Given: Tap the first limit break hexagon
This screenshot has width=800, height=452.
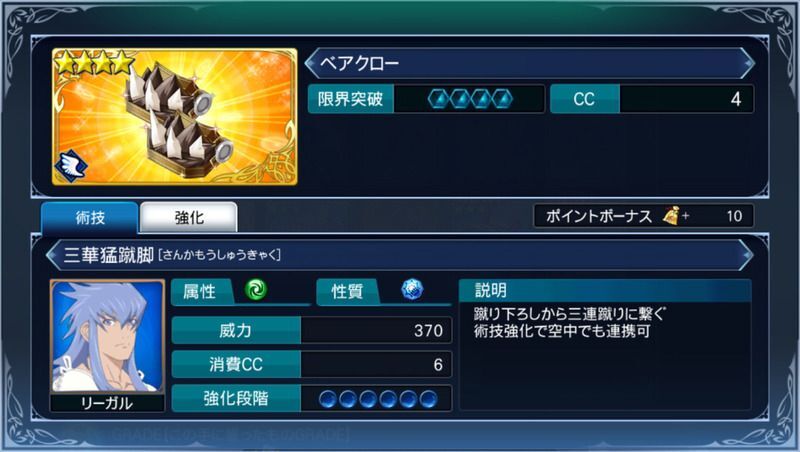Looking at the screenshot, I should 438,99.
